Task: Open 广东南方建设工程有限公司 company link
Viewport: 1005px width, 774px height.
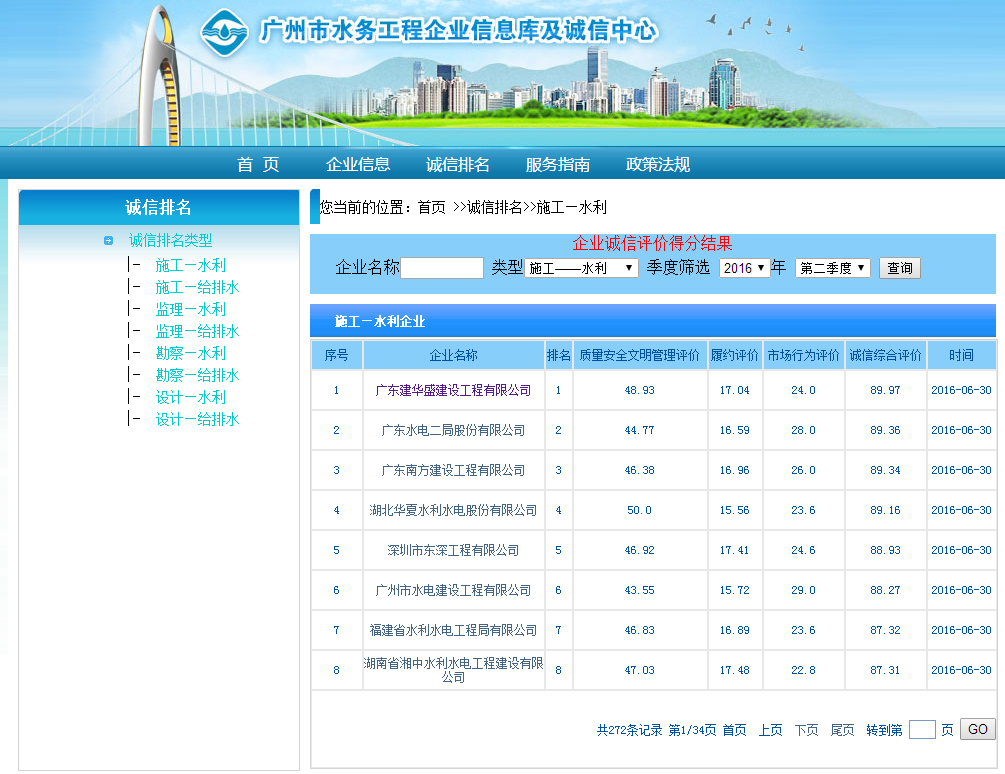Action: point(453,470)
